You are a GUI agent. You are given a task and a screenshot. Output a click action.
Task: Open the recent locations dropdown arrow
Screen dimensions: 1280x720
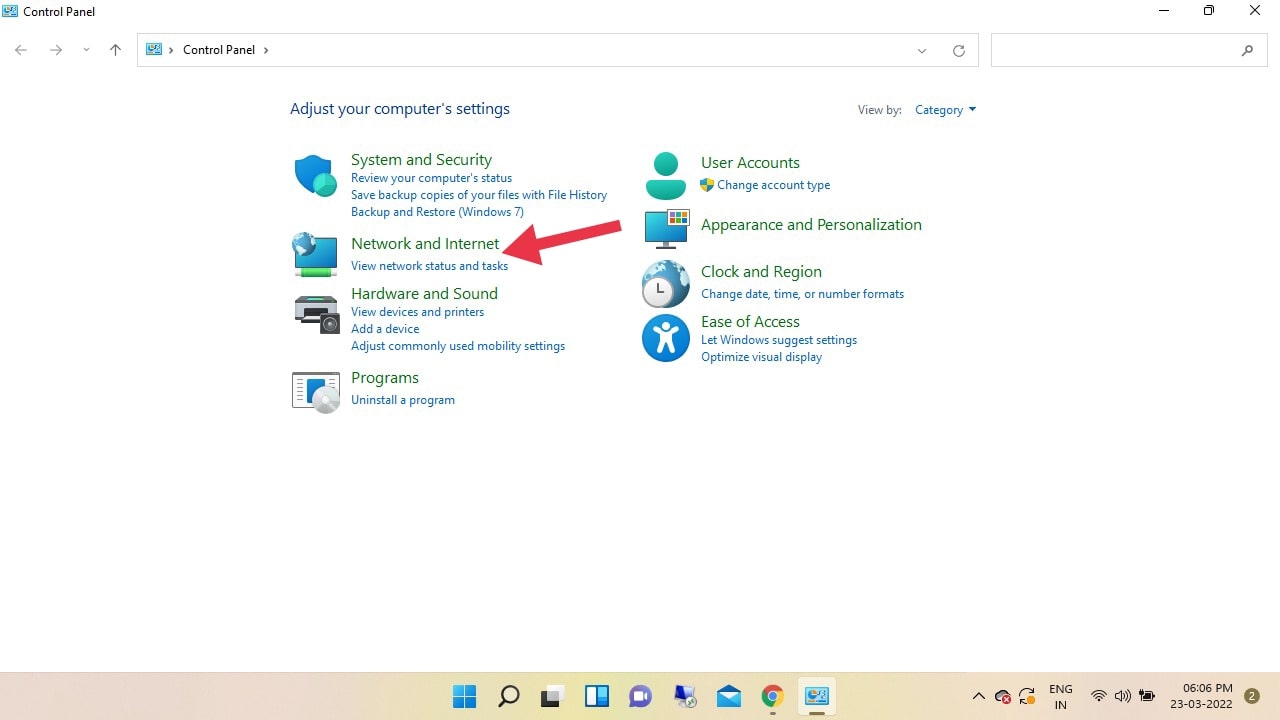tap(86, 50)
